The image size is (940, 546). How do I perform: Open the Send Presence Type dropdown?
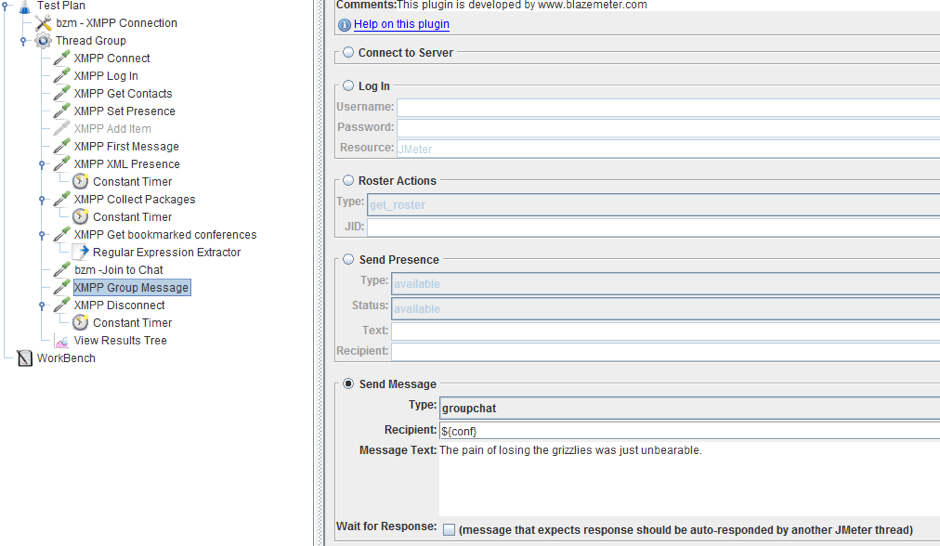[665, 283]
